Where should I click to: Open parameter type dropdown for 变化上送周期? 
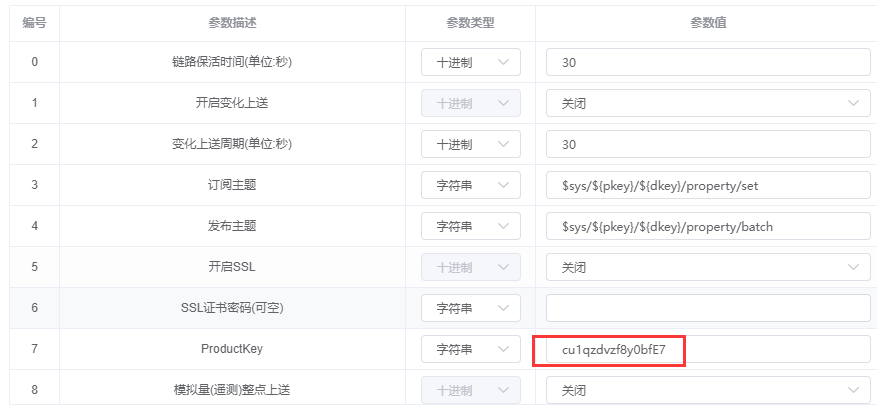tap(470, 145)
